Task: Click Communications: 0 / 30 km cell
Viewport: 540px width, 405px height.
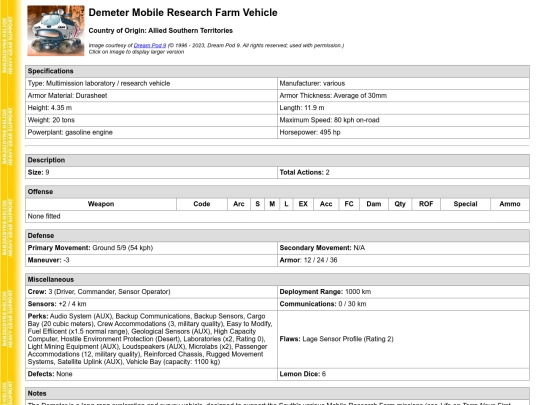Action: coord(403,304)
